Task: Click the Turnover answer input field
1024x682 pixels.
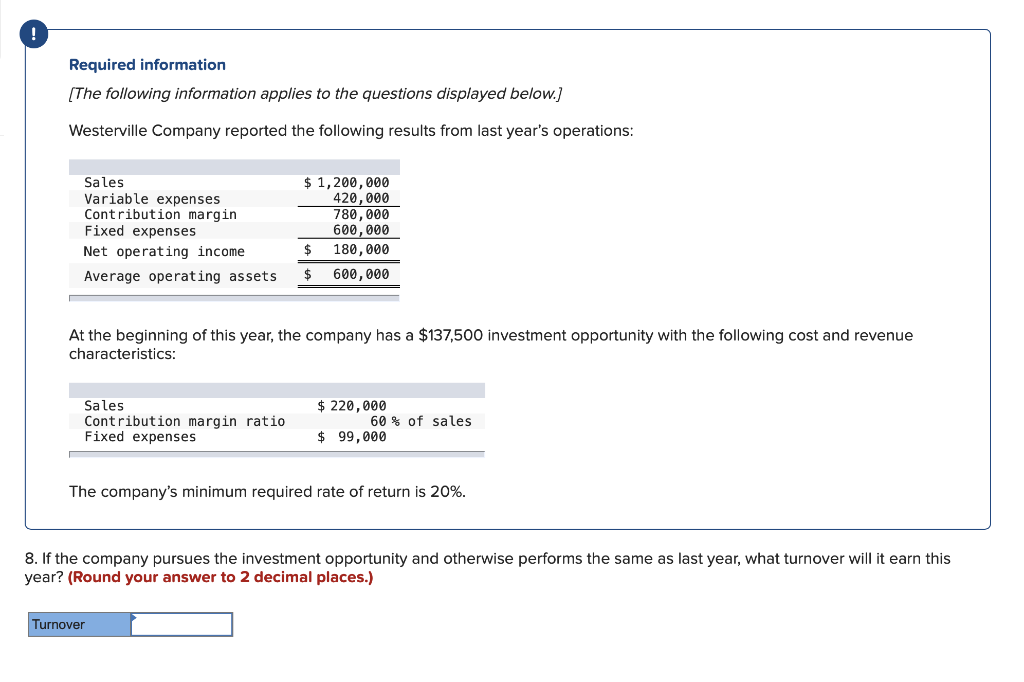Action: [182, 625]
